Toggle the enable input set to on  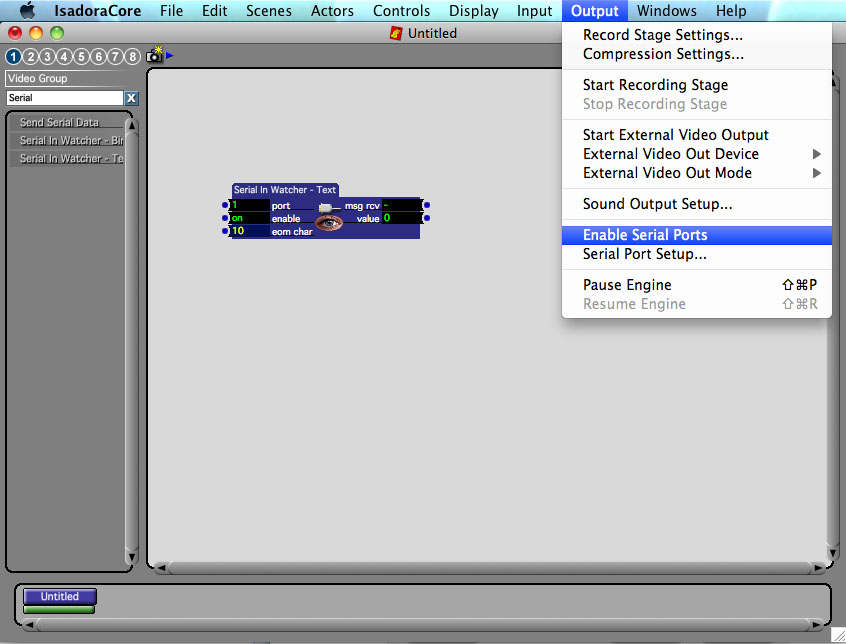[249, 218]
